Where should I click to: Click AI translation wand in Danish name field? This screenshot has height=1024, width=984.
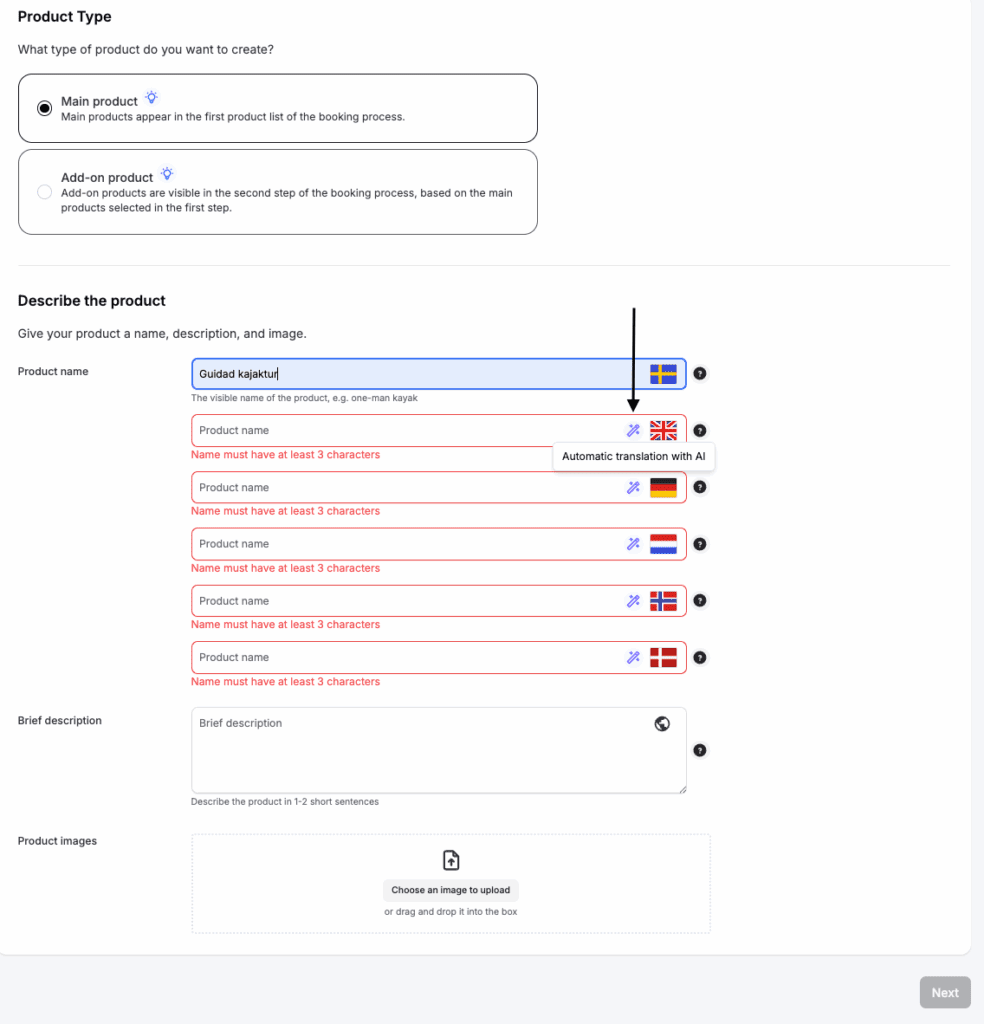(633, 658)
